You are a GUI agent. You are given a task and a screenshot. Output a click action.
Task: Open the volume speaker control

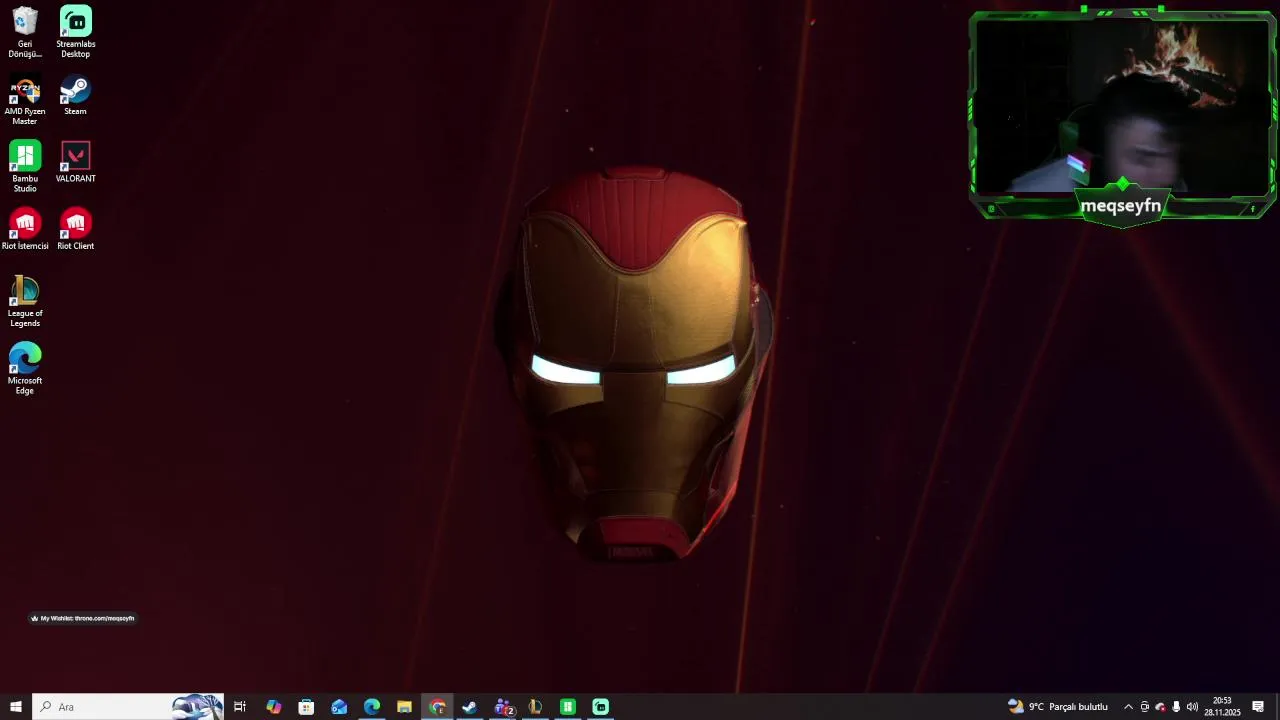1192,707
